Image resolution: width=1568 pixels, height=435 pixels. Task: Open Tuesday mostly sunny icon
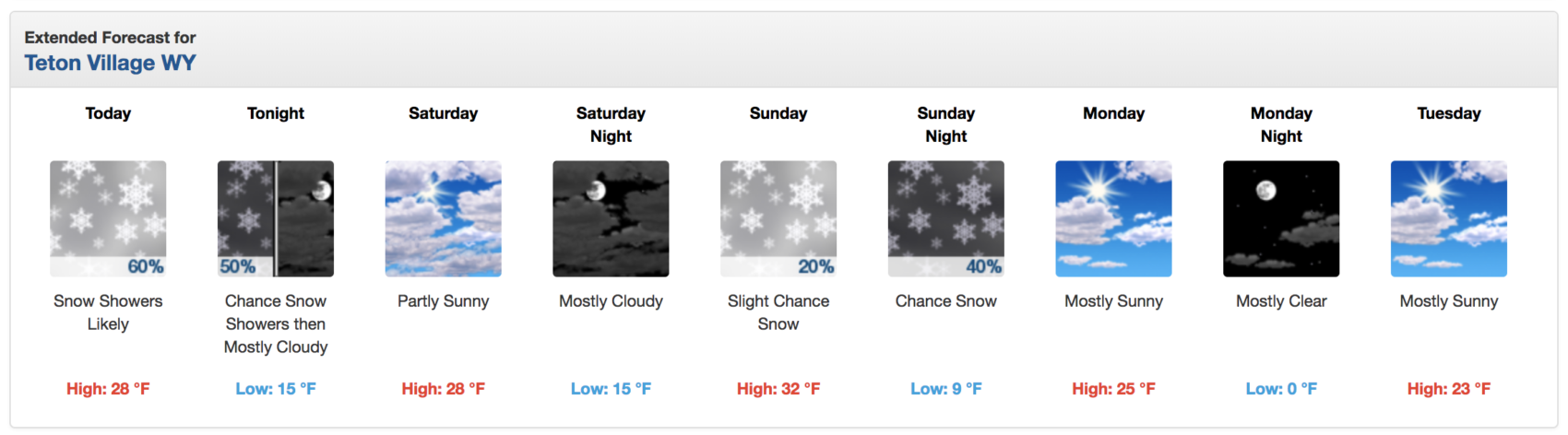point(1449,218)
